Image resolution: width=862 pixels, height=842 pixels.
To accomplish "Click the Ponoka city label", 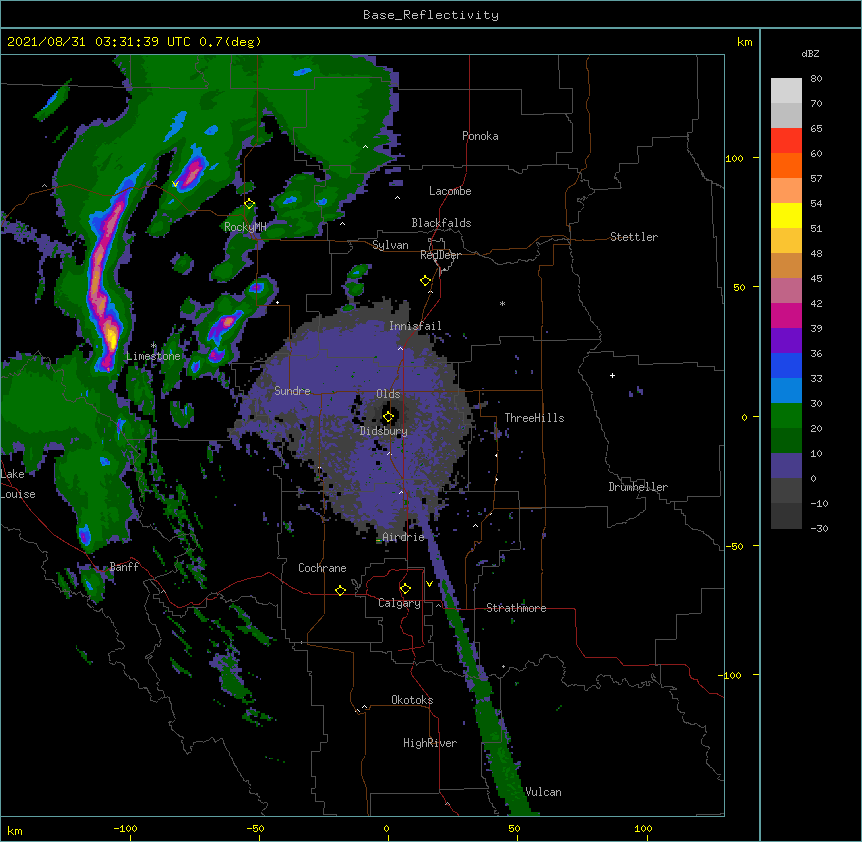I will pyautogui.click(x=480, y=136).
